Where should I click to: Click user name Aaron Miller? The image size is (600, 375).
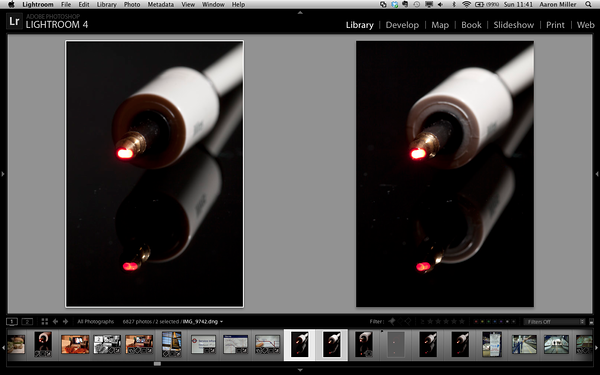coord(558,5)
